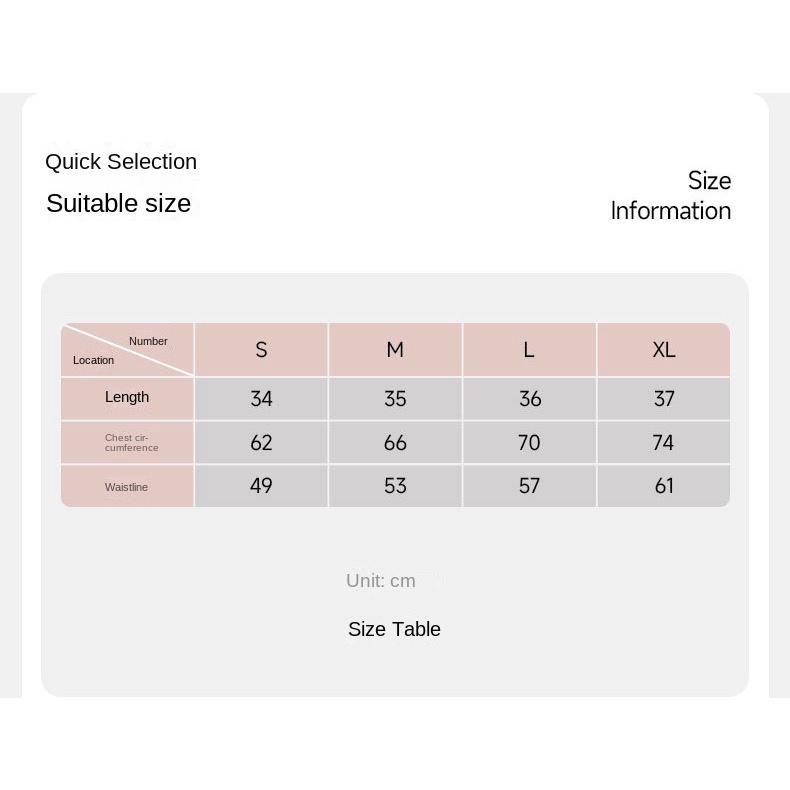Click the Unit: cm note
This screenshot has width=790, height=790.
pos(381,581)
